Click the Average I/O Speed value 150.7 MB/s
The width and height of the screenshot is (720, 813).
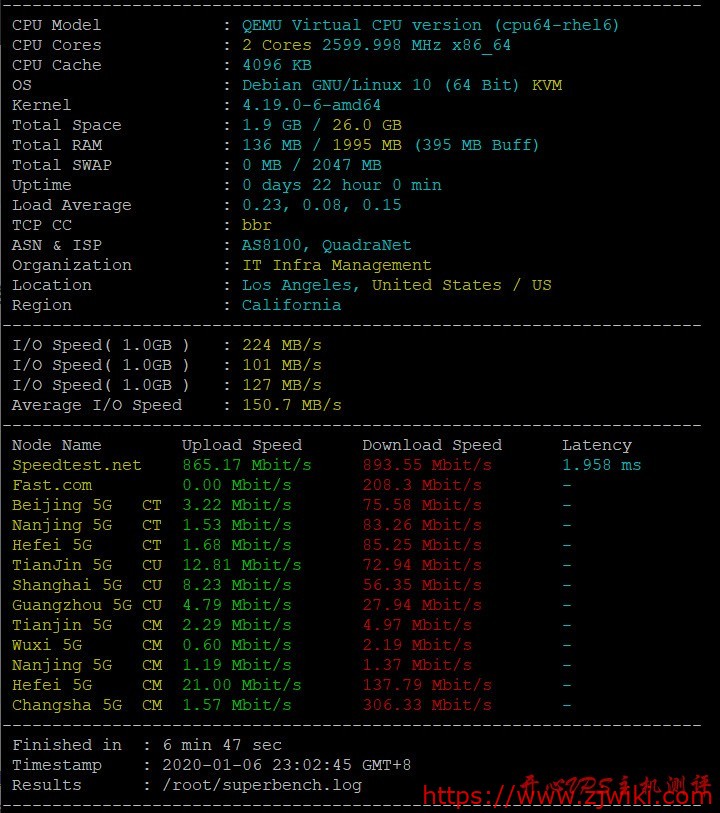(291, 405)
